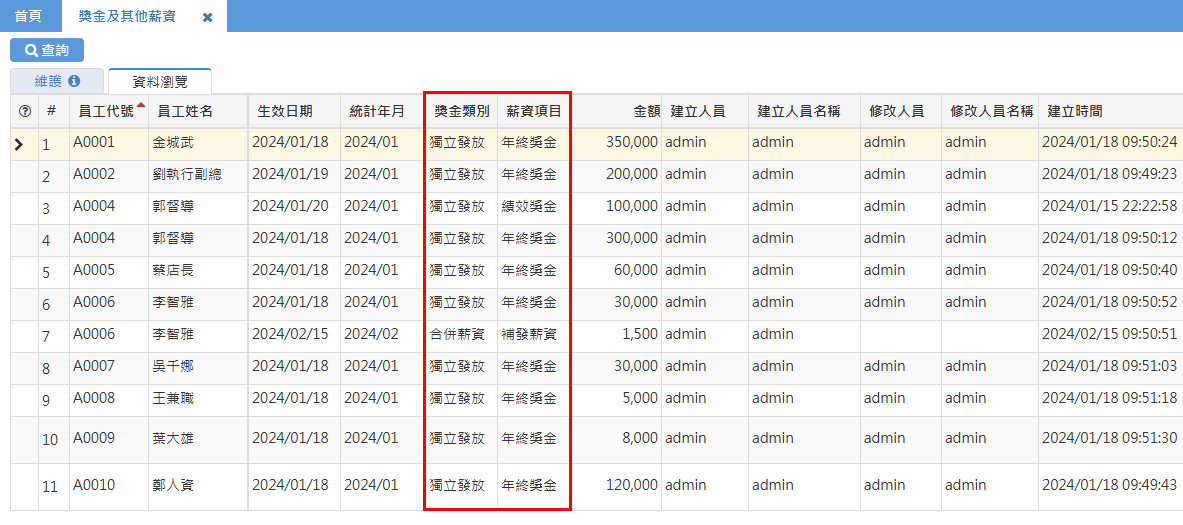
Task: Click the 統計年月 column header
Action: tap(377, 112)
